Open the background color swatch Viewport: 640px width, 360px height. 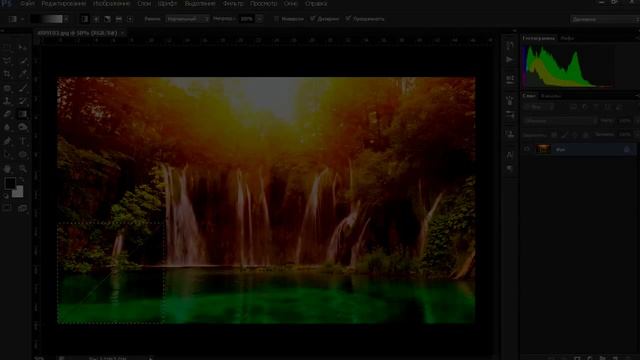point(18,191)
